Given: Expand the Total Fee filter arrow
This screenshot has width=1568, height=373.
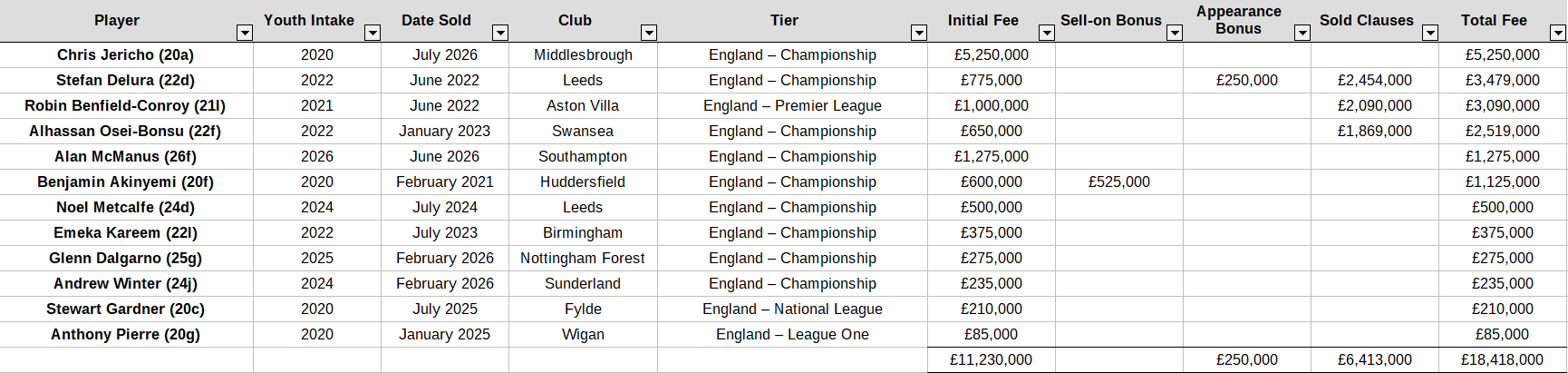Looking at the screenshot, I should click(1557, 33).
